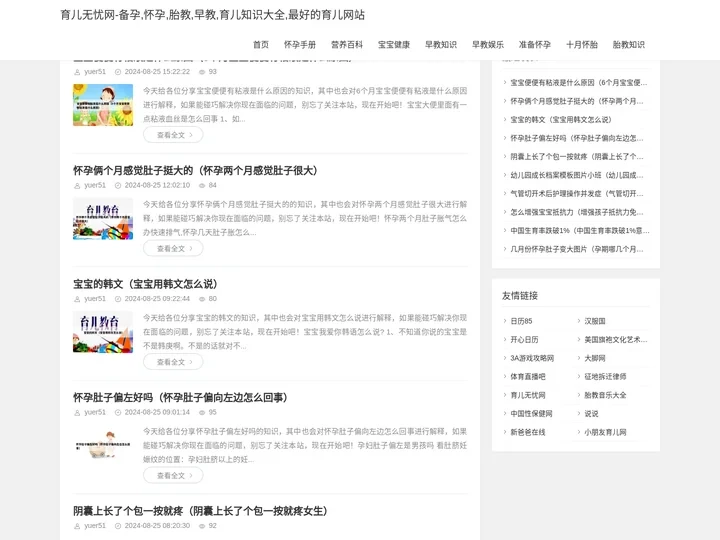Open friend link 说说
The image size is (720, 540).
(591, 413)
